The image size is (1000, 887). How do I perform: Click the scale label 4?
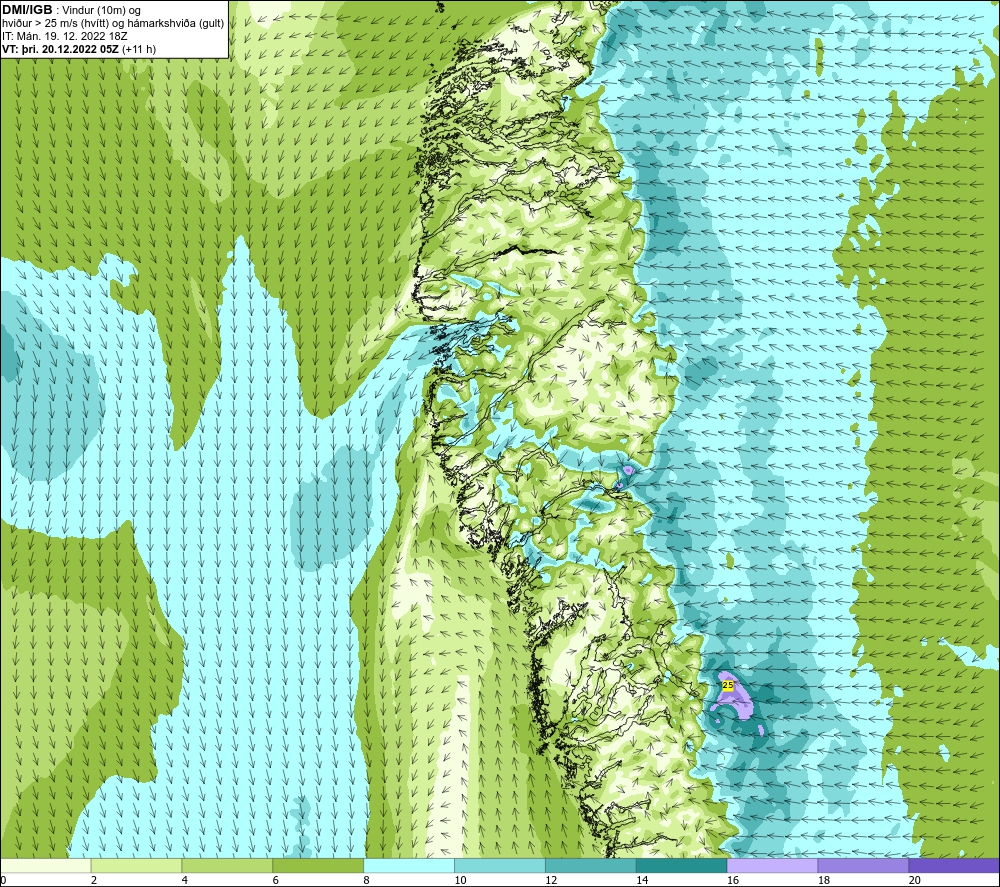[185, 880]
